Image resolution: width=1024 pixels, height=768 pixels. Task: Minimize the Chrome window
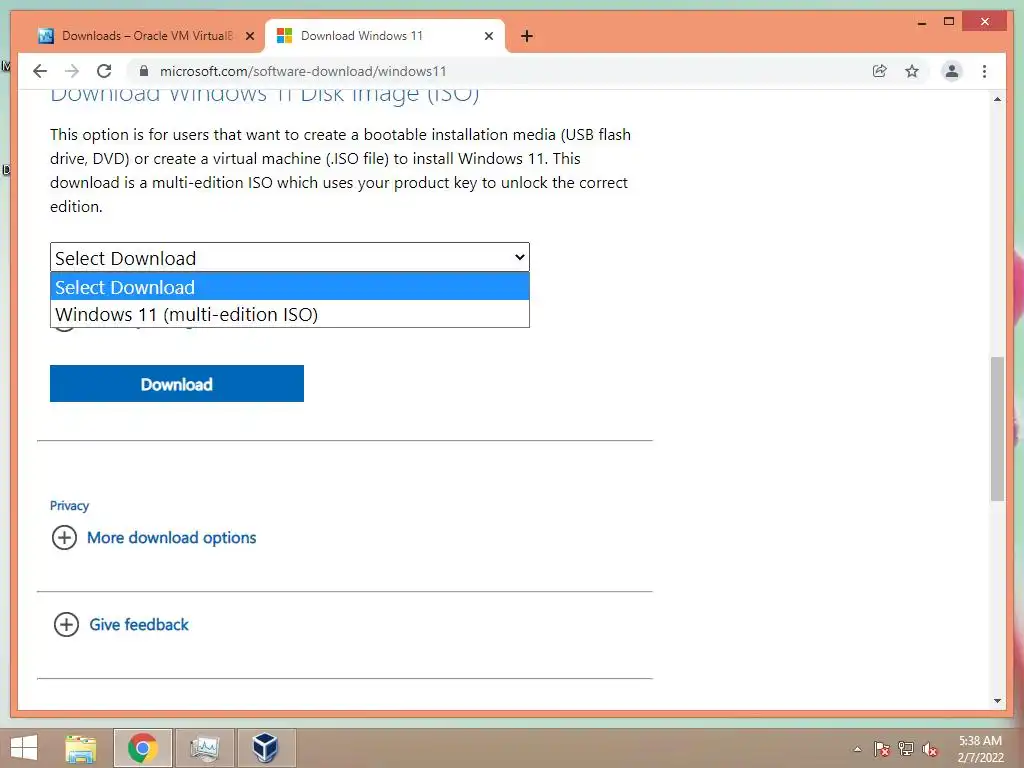coord(922,22)
